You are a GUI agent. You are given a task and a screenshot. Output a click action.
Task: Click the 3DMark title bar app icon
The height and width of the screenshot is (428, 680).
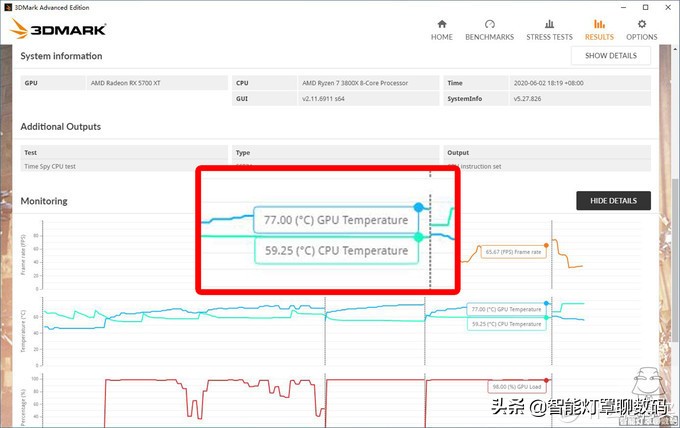(x=8, y=7)
